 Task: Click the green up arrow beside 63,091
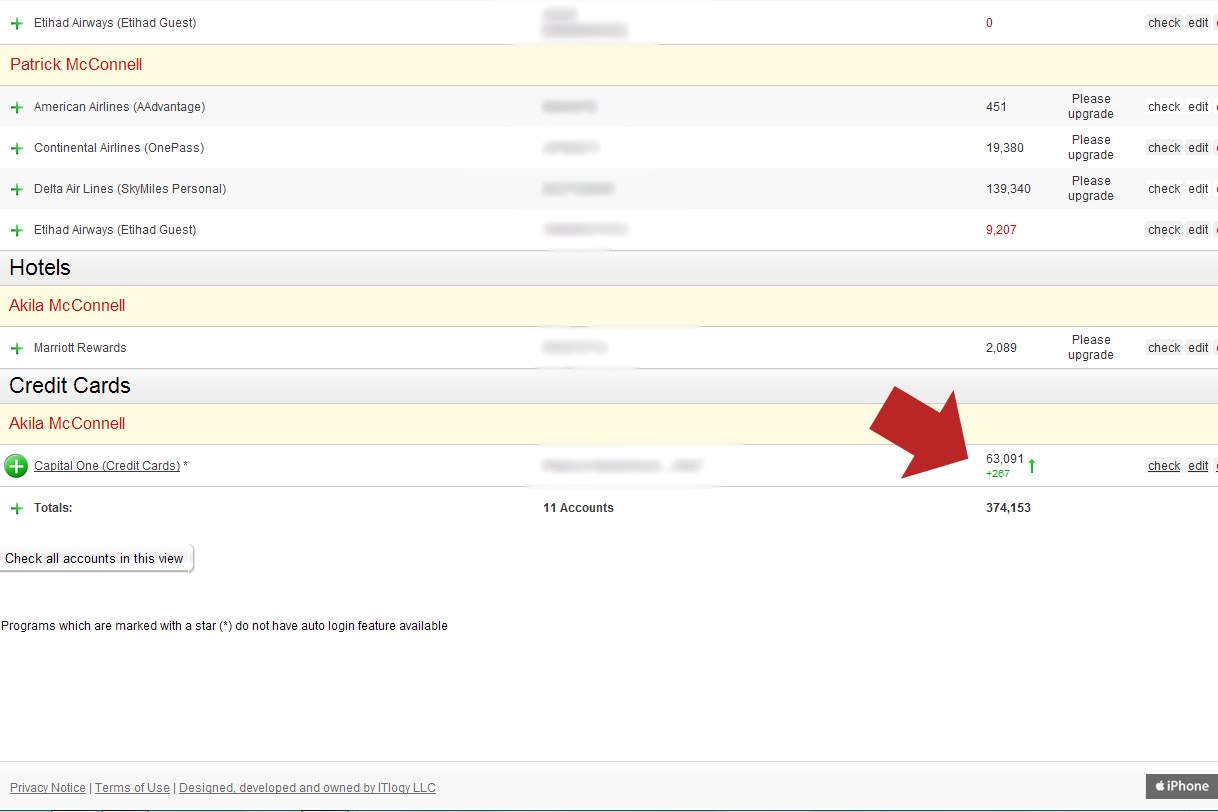[x=1032, y=466]
